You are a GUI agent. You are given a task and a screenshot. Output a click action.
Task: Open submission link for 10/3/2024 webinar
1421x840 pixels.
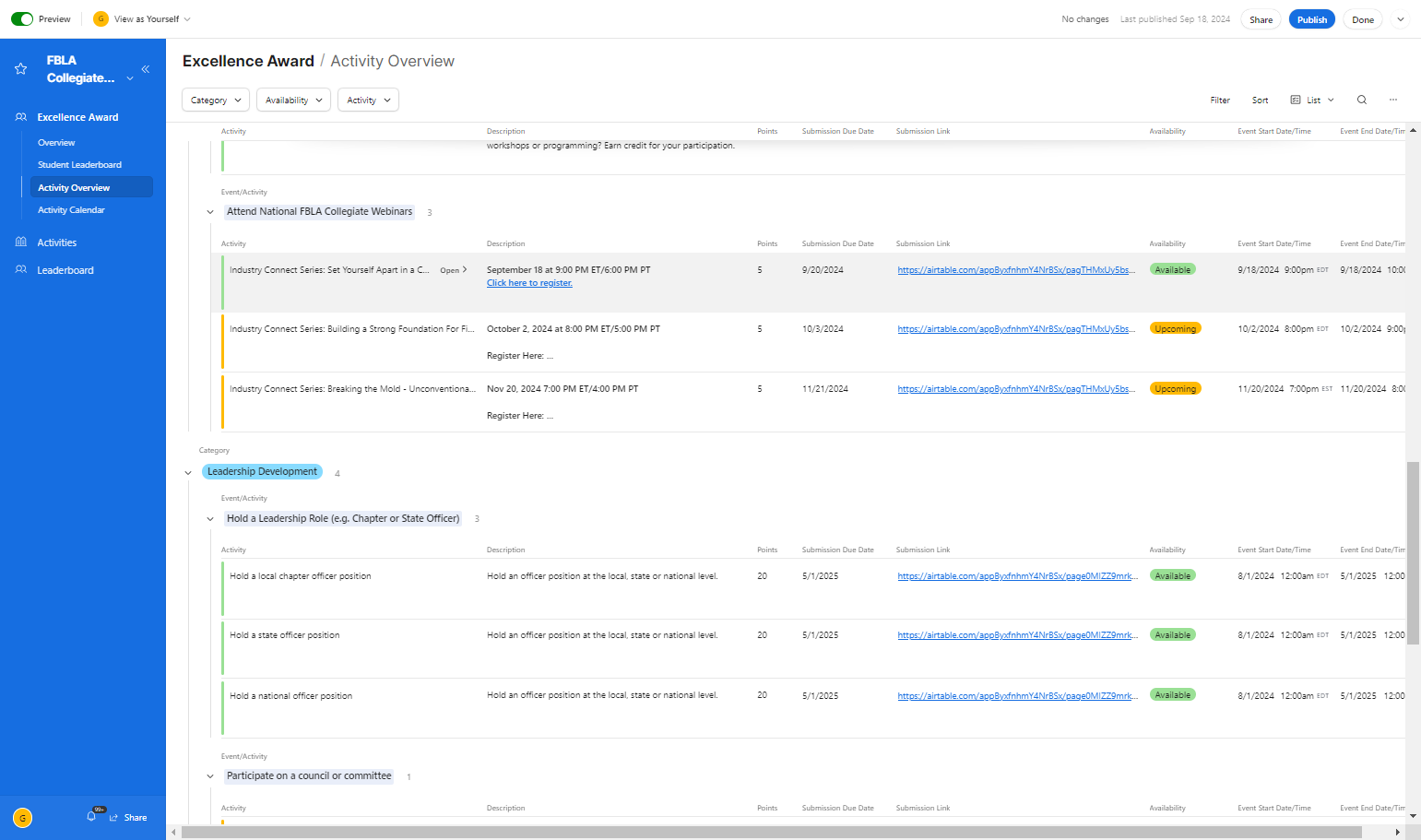pos(1015,329)
